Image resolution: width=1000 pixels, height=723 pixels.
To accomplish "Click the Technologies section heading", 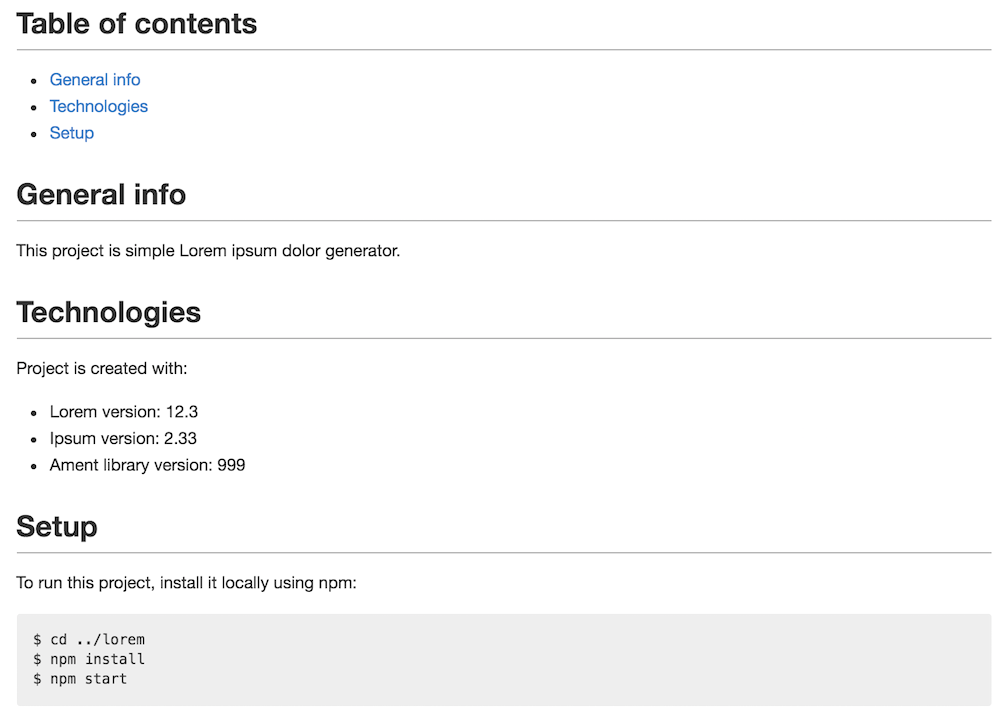I will [108, 313].
